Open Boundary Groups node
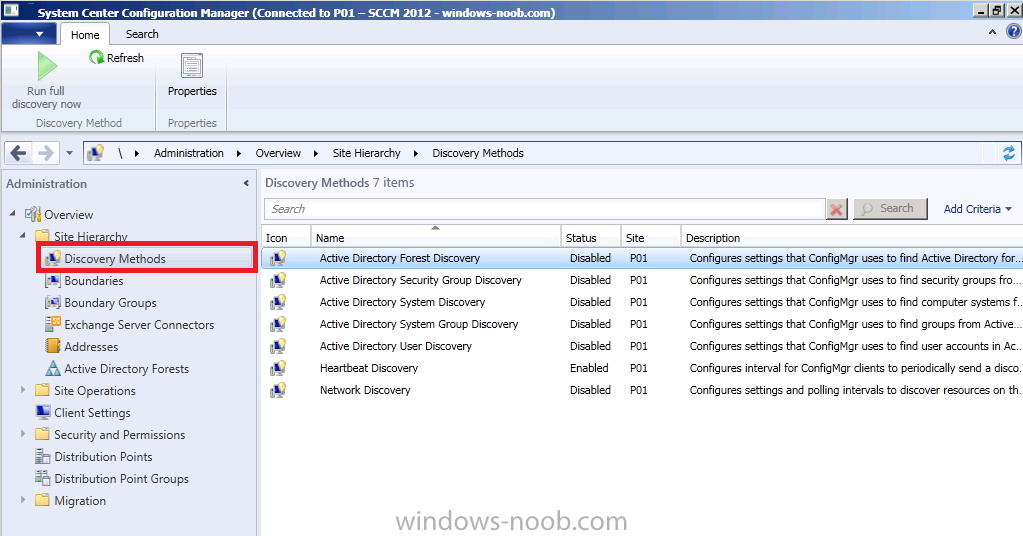The image size is (1023, 536). pos(110,303)
